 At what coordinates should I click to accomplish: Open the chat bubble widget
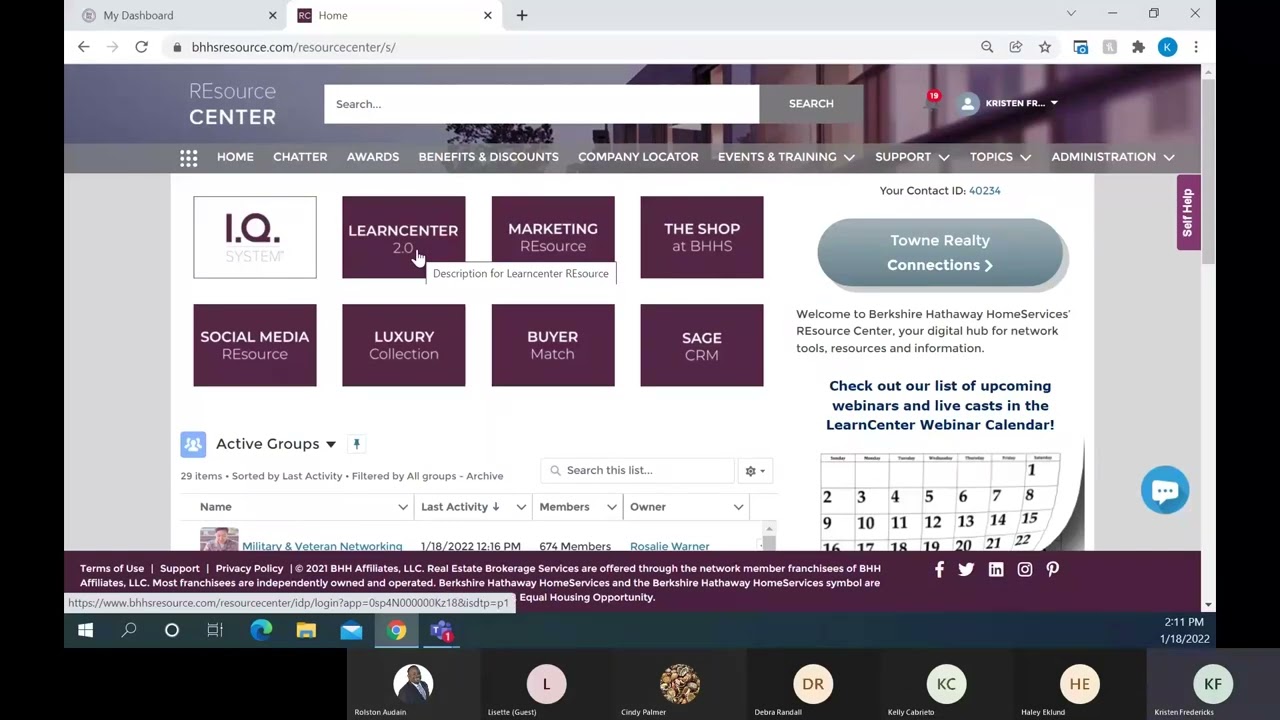click(x=1165, y=490)
